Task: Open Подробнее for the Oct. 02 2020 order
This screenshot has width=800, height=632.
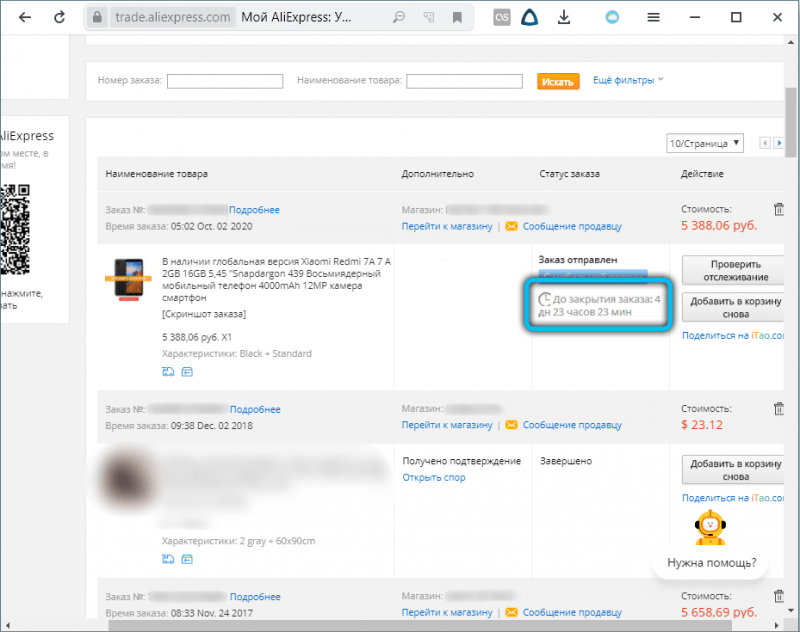Action: click(x=254, y=210)
